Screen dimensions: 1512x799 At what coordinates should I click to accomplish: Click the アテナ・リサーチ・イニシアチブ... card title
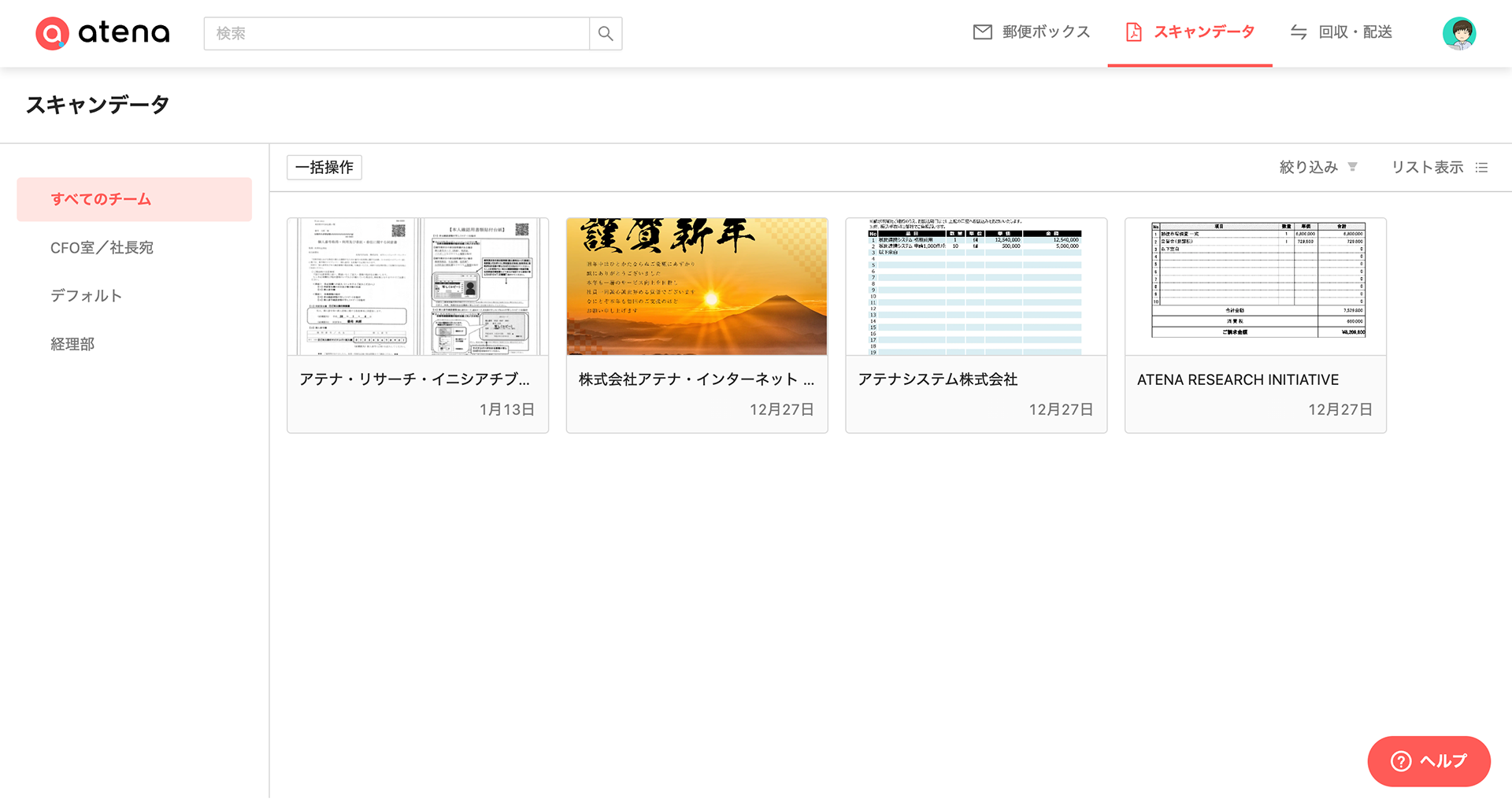pos(415,379)
